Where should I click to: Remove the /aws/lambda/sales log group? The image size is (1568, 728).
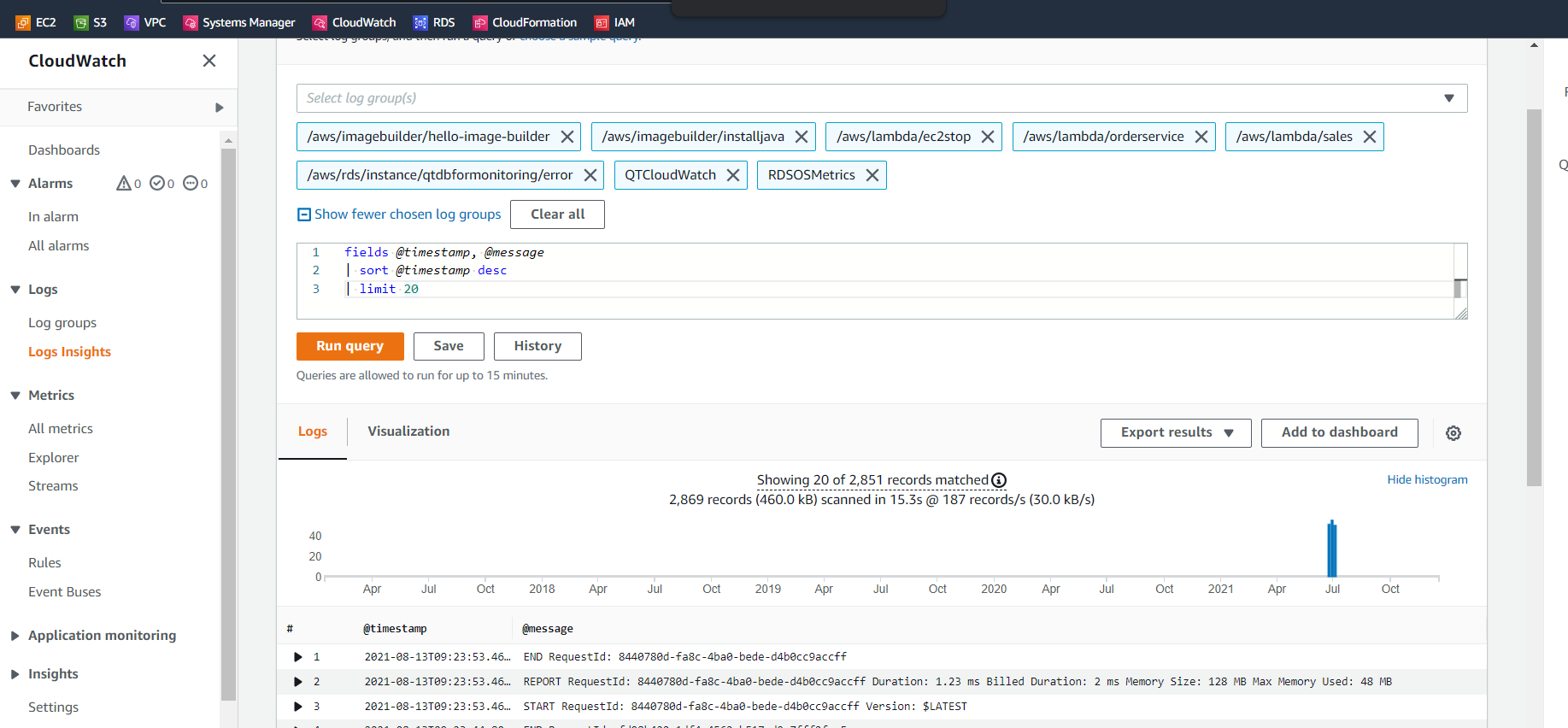[x=1370, y=137]
